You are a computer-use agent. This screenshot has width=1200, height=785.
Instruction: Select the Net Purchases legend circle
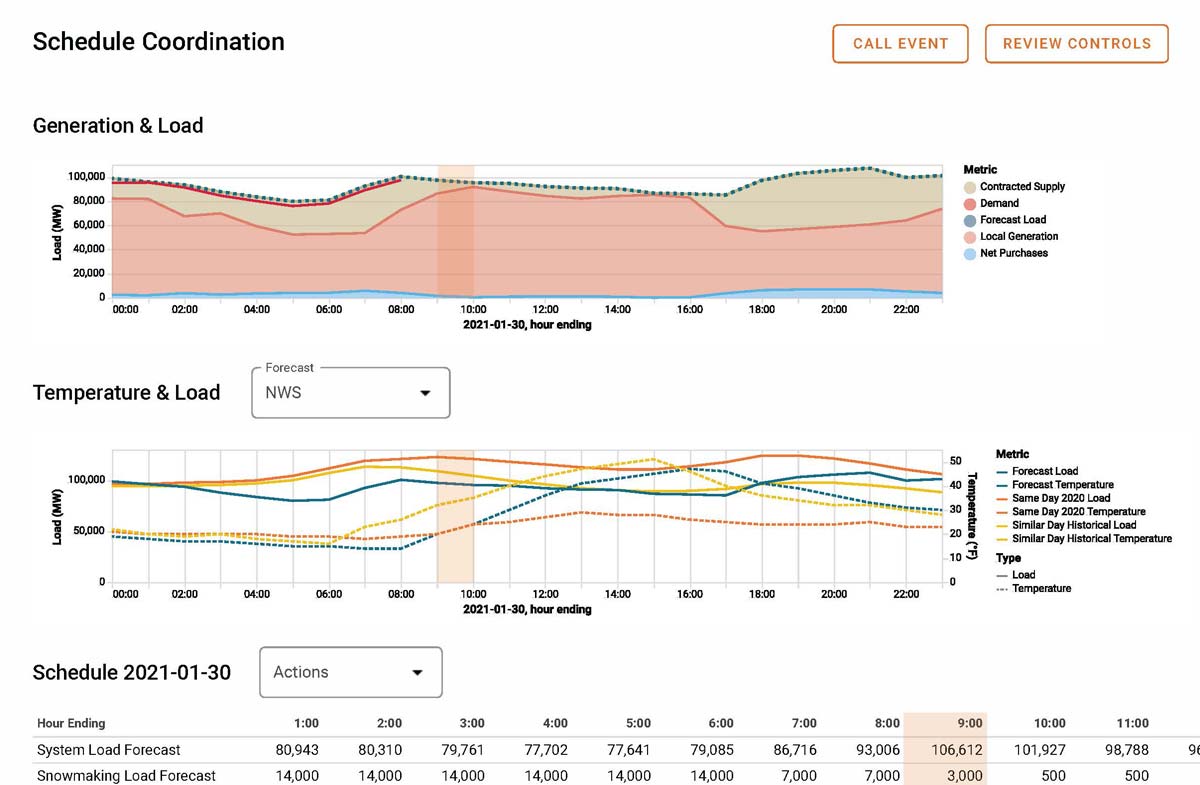coord(970,254)
